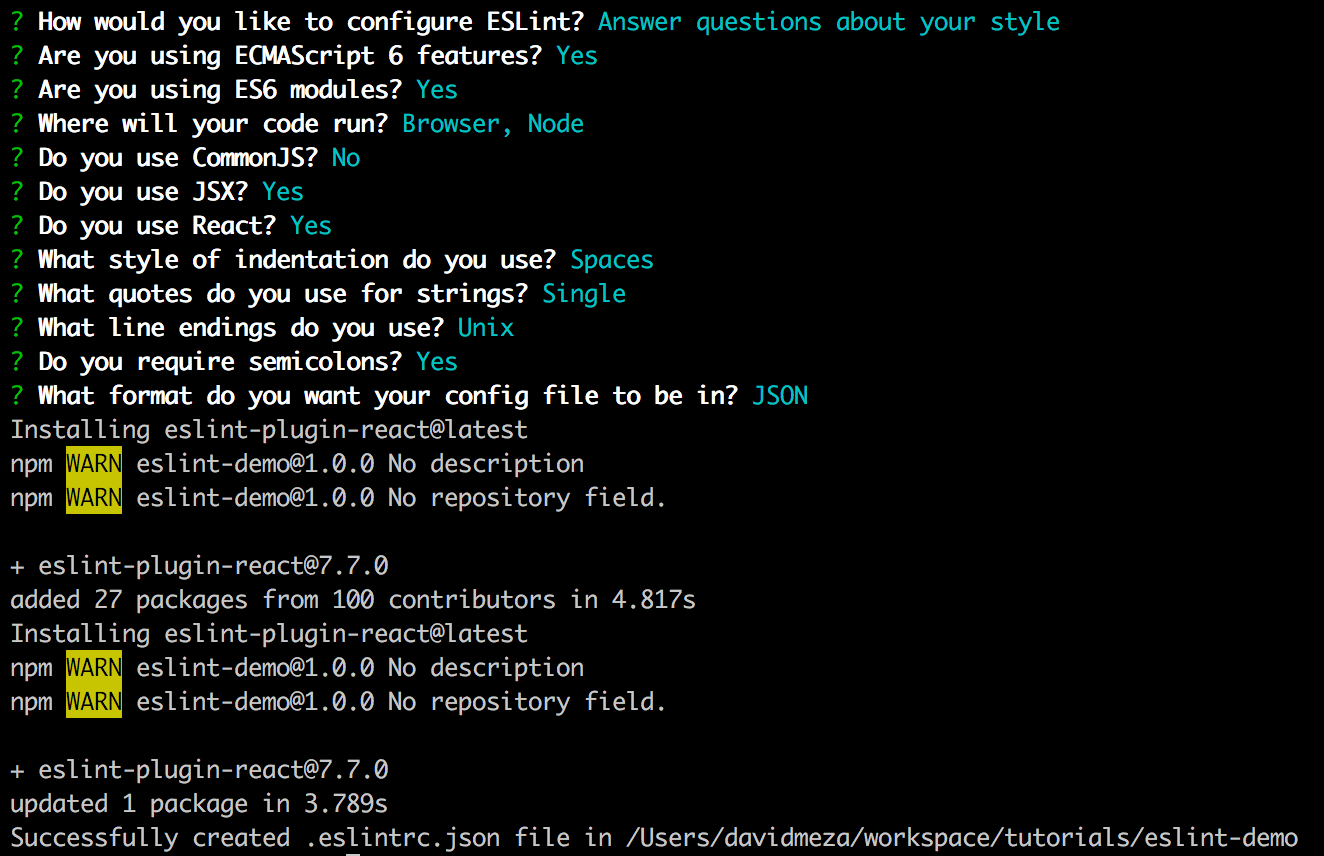
Task: Click the 'Yes' answer for semicolons
Action: (x=437, y=362)
